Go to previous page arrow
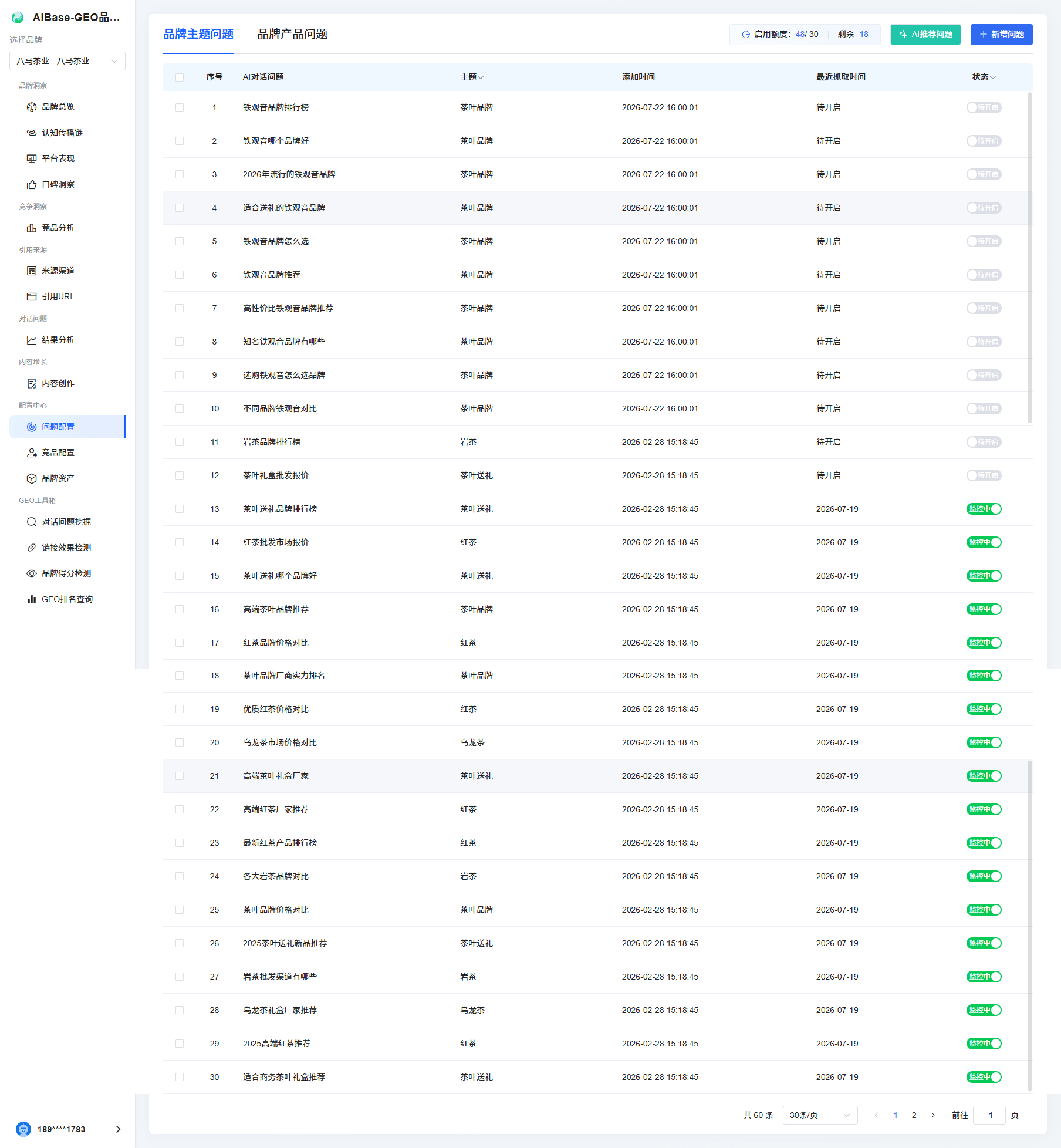Viewport: 1061px width, 1148px height. tap(877, 1115)
